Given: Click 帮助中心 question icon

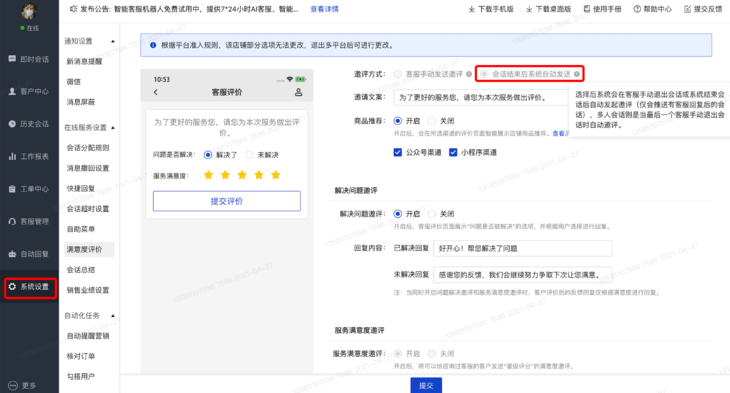Looking at the screenshot, I should click(x=637, y=9).
